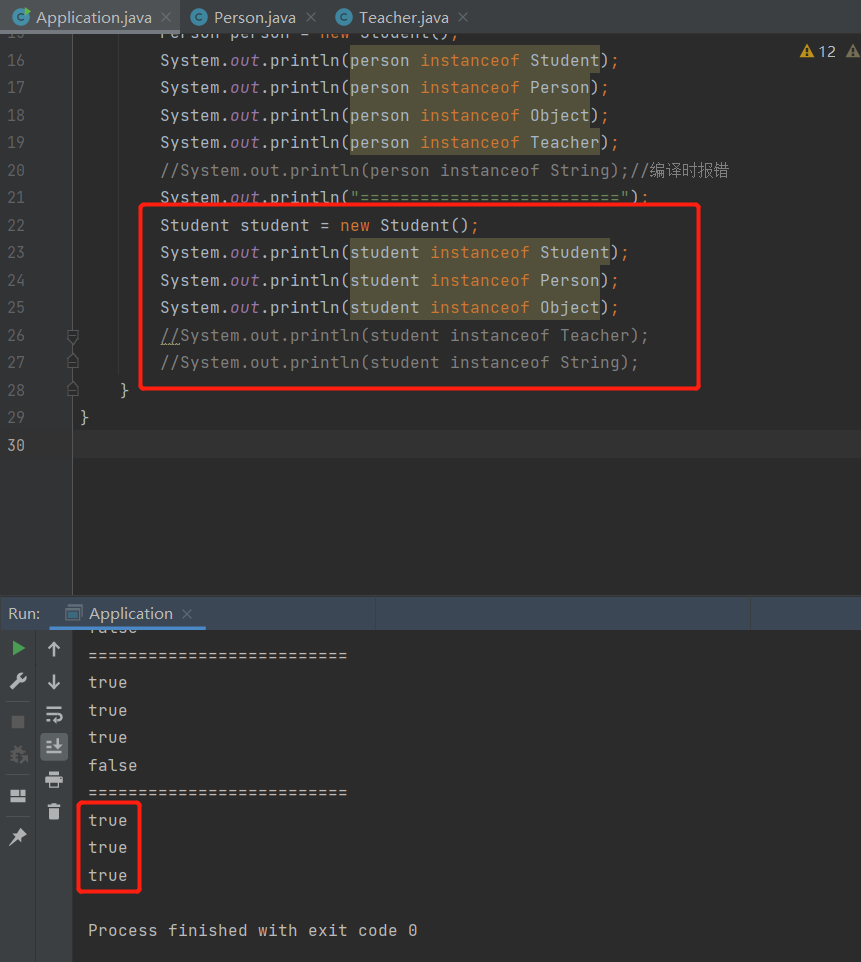Click 'student instanceof Object' expression line 25
Image resolution: width=861 pixels, height=962 pixels.
(474, 307)
